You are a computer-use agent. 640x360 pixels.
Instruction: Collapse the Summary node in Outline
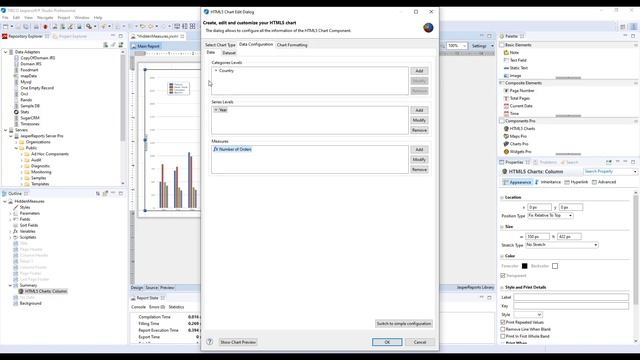point(11,285)
